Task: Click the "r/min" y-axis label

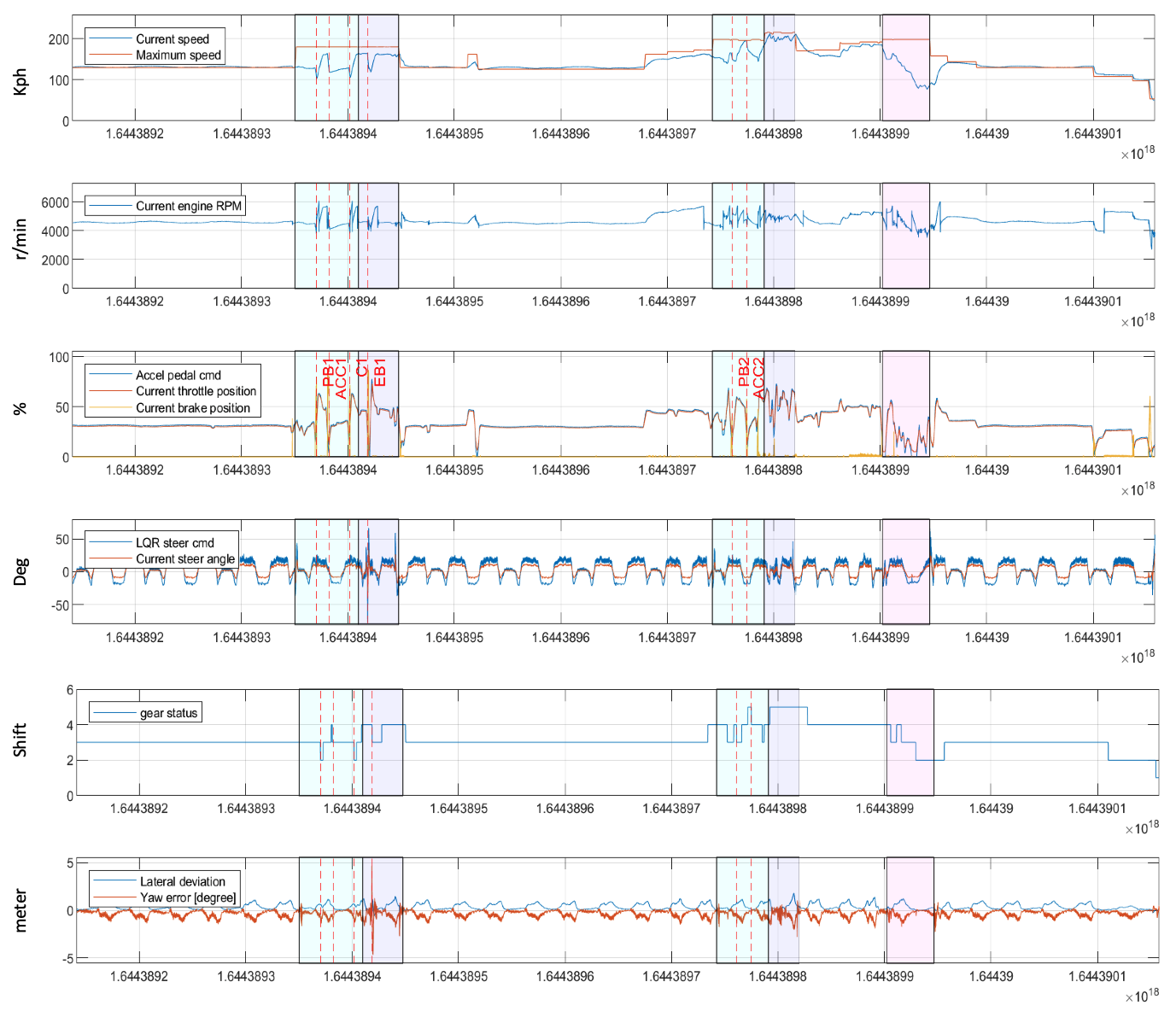Action: click(20, 237)
